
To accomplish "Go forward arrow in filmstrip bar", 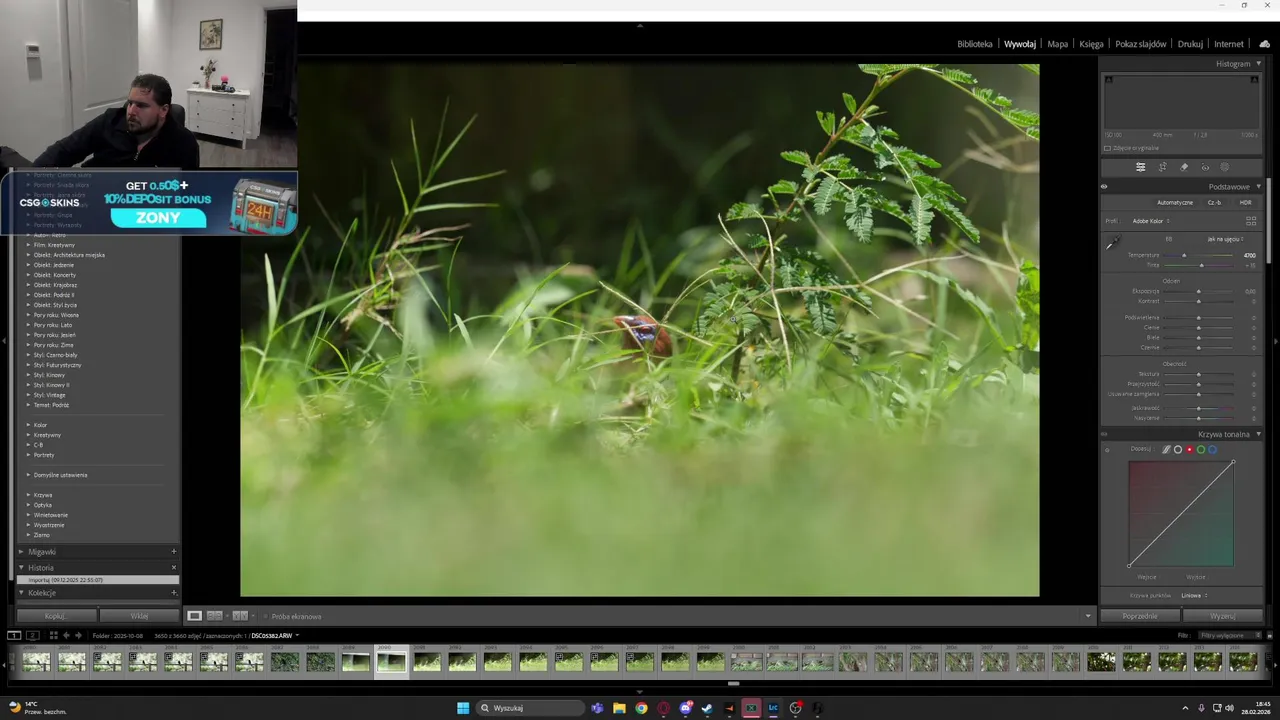I will click(79, 635).
